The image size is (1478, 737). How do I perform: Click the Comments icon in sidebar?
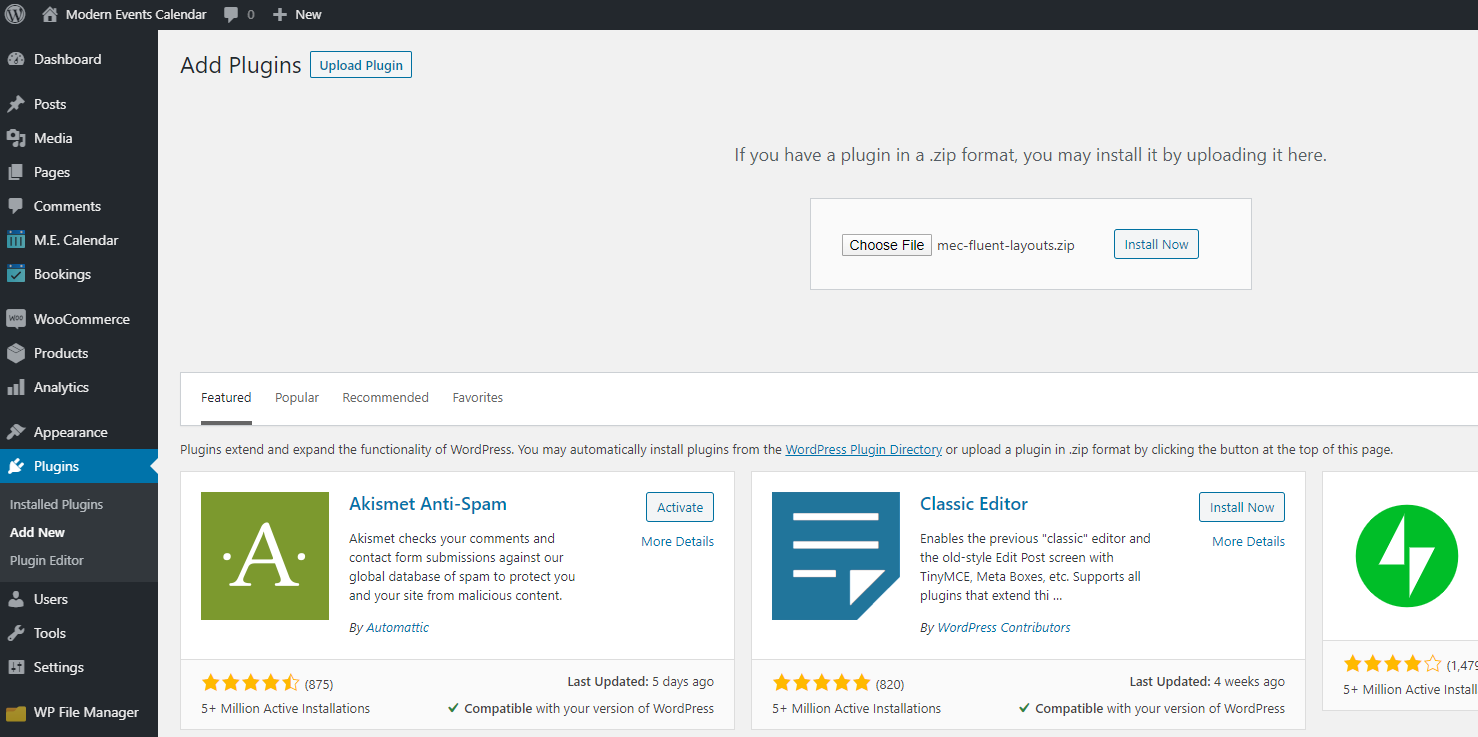[16, 206]
